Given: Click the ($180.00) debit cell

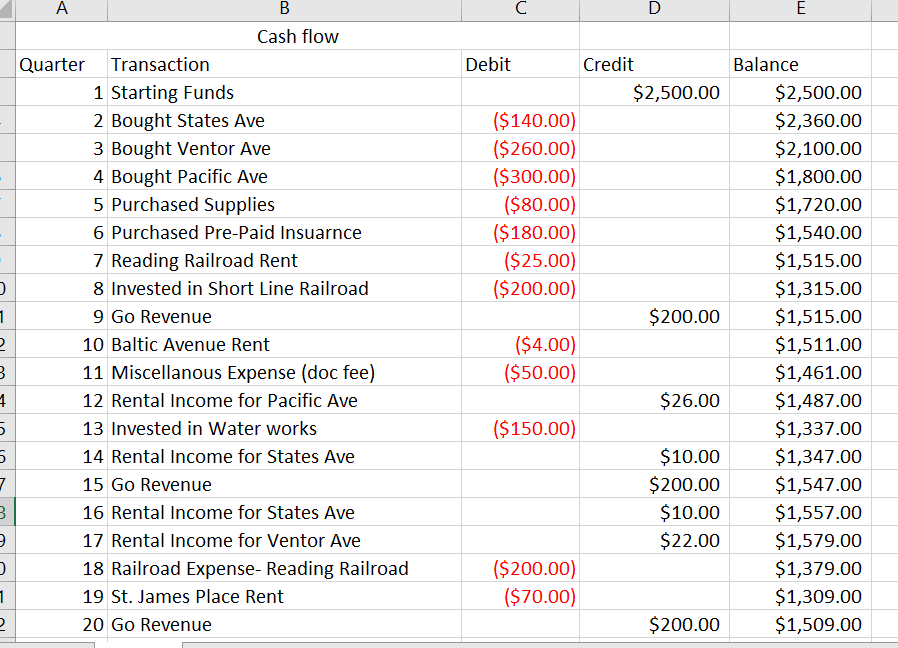Looking at the screenshot, I should pyautogui.click(x=520, y=232).
